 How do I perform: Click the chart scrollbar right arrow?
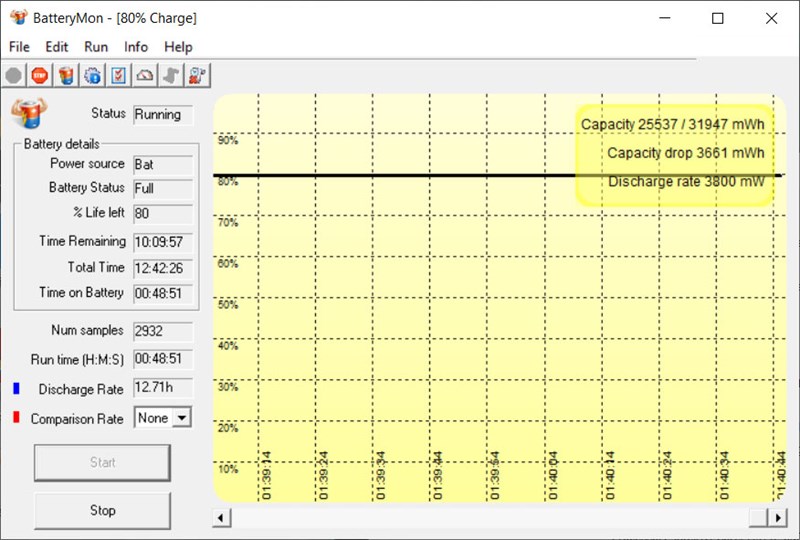(778, 518)
